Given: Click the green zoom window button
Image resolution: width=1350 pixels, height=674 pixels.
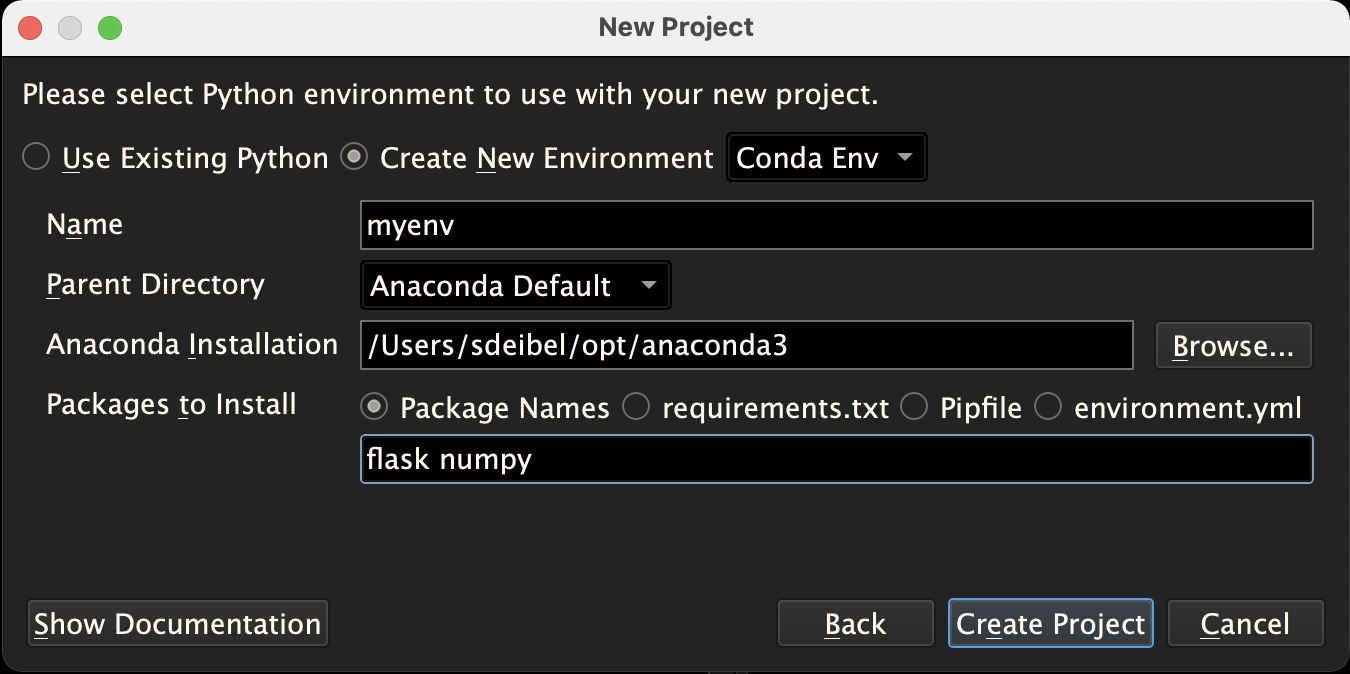Looking at the screenshot, I should tap(110, 28).
